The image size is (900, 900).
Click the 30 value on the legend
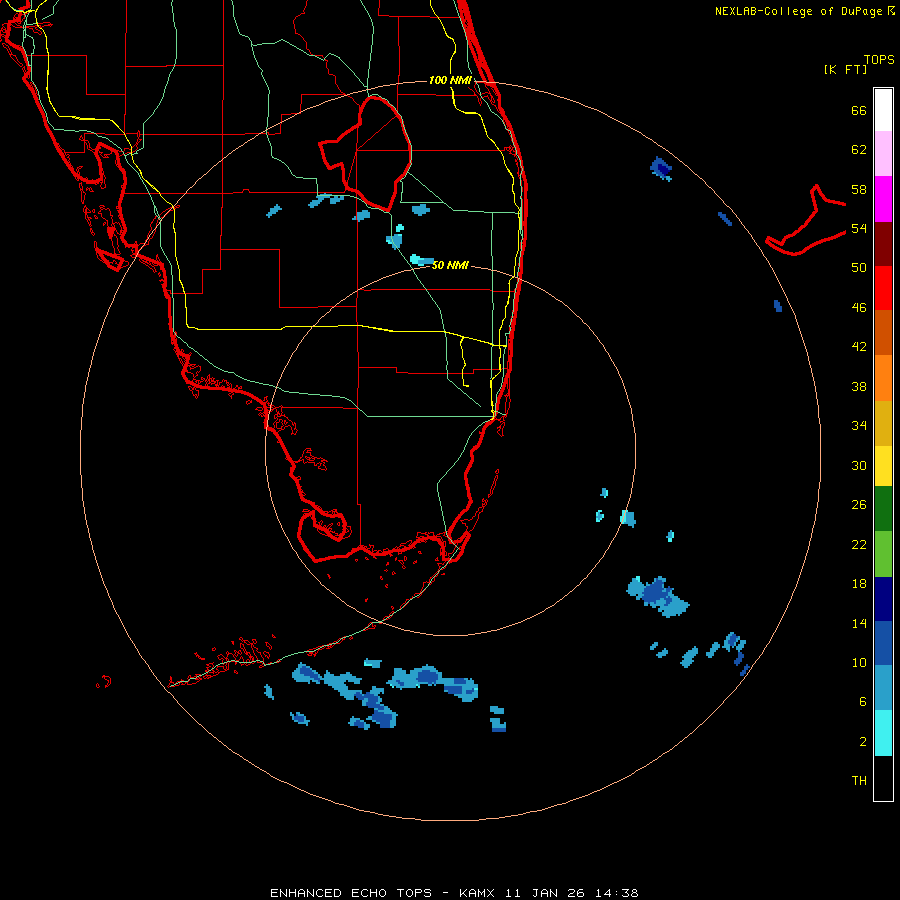[859, 465]
